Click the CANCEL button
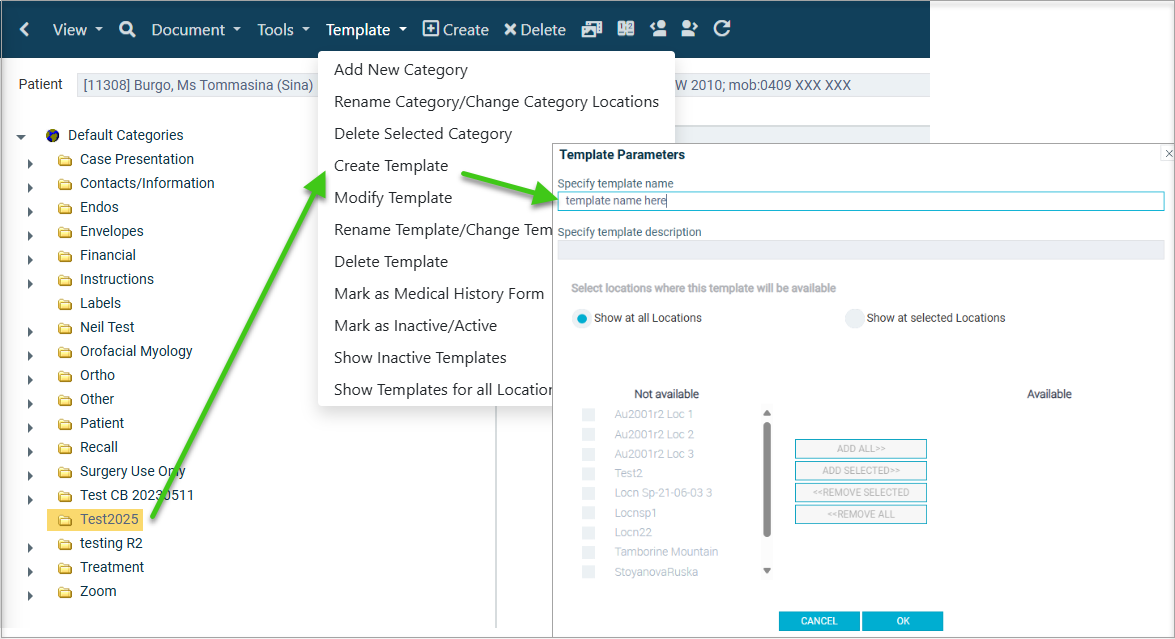1175x639 pixels. point(819,621)
